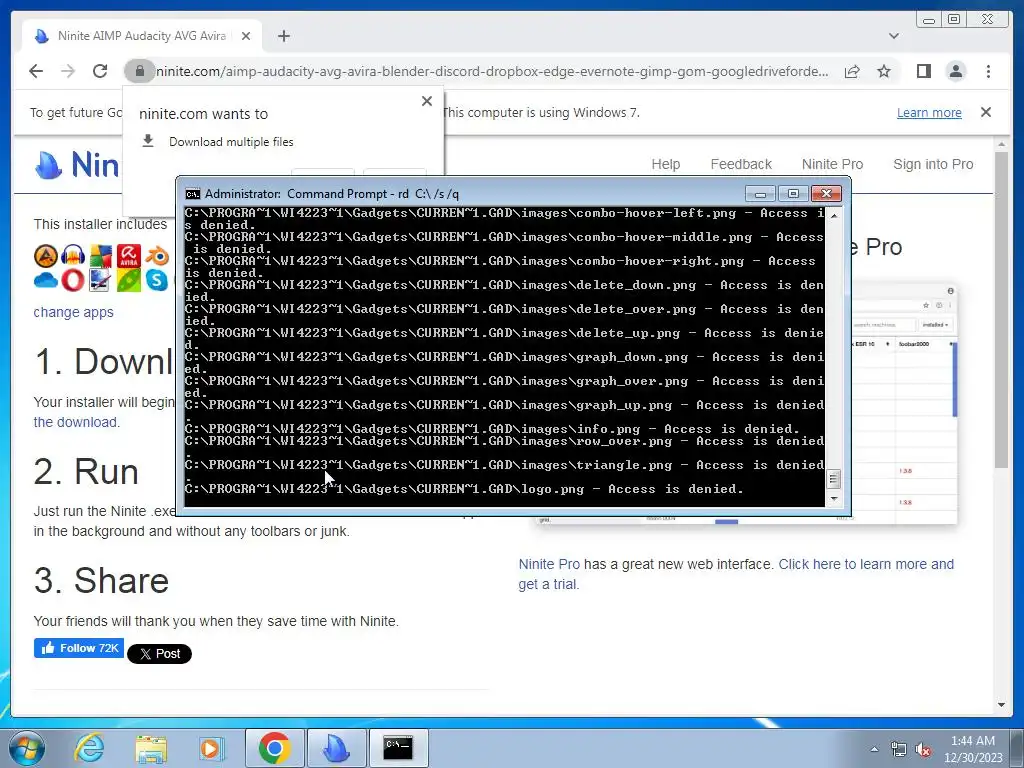Launch Internet Explorer from taskbar
The image size is (1024, 768).
[89, 748]
